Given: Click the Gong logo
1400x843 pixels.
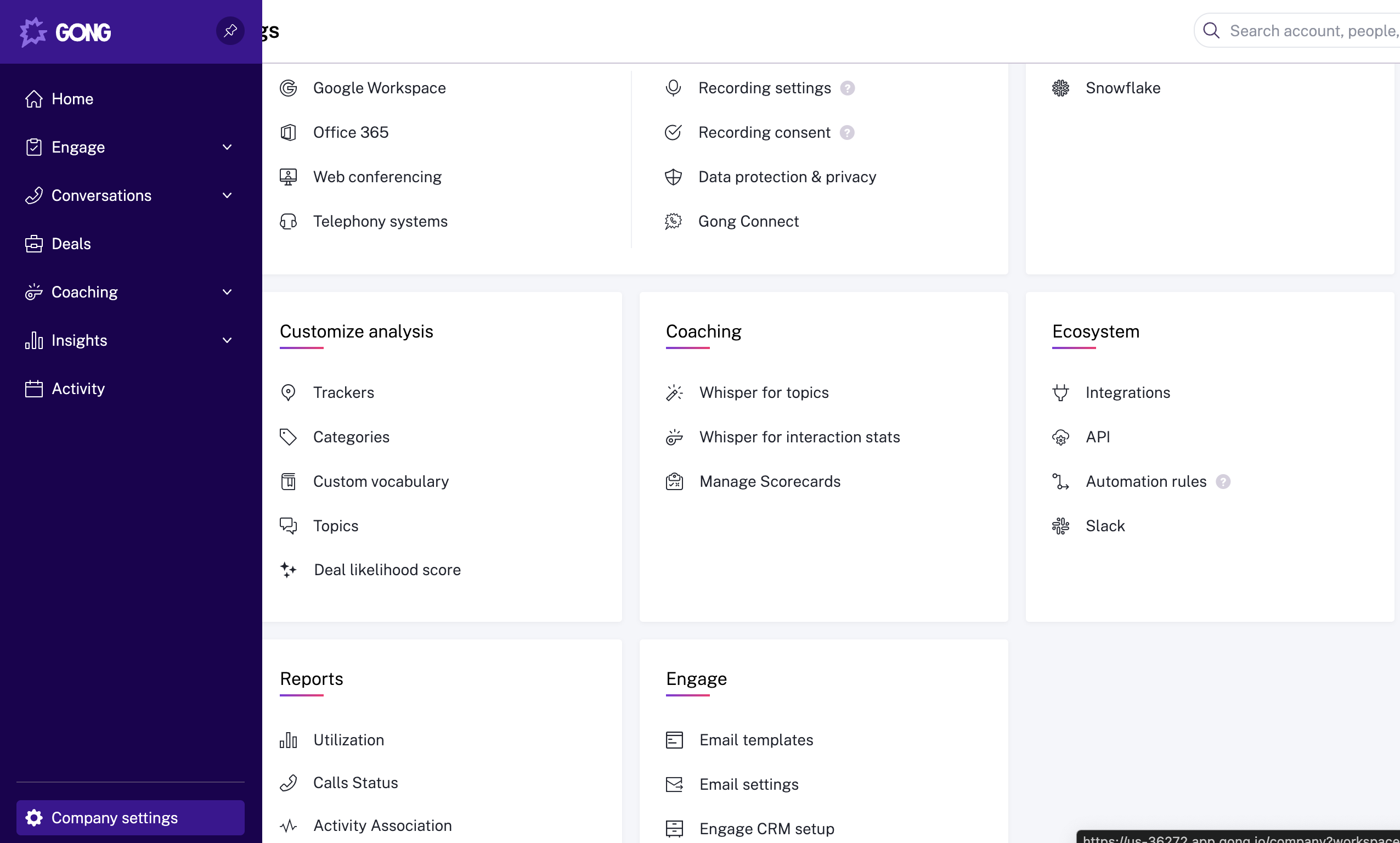Looking at the screenshot, I should [65, 32].
